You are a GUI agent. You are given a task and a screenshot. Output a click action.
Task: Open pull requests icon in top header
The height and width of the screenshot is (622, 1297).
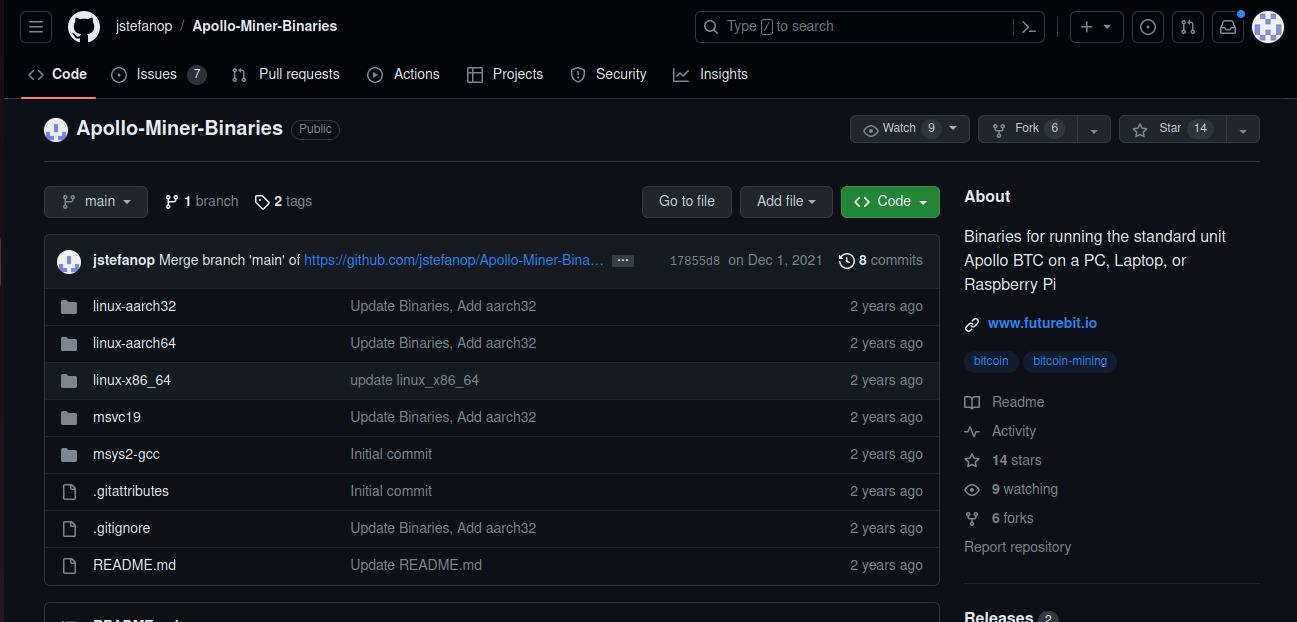coord(1187,27)
